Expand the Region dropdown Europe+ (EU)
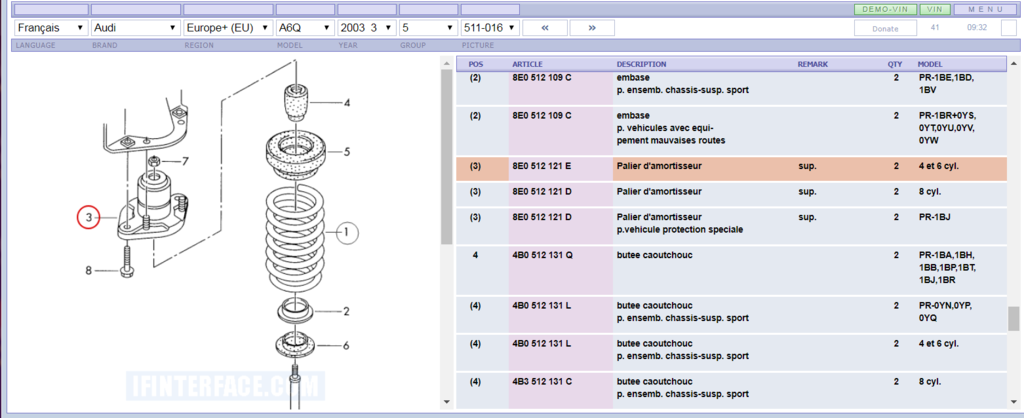Viewport: 1024px width, 418px height. [x=227, y=28]
